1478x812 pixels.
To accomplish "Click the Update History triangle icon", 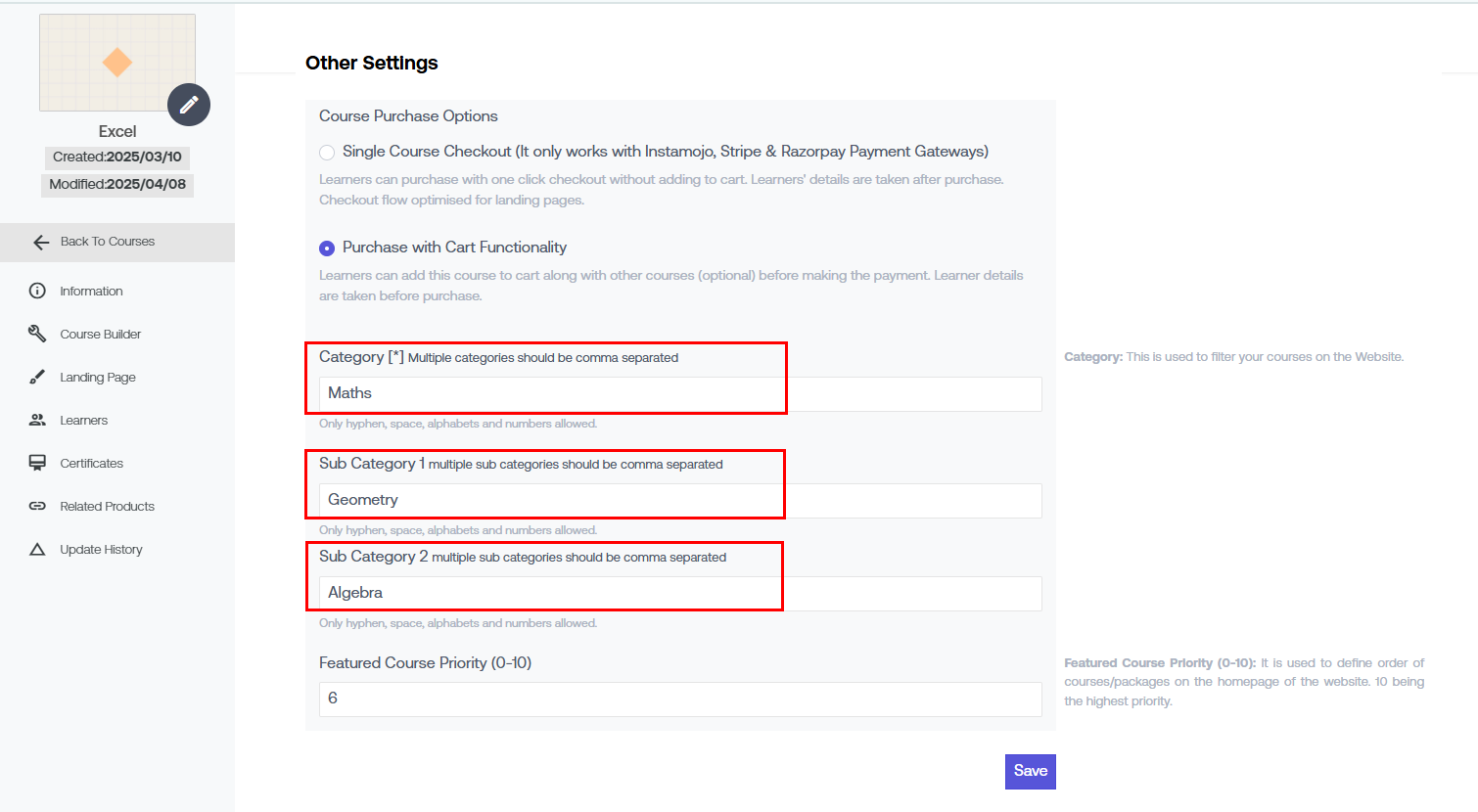I will coord(37,549).
